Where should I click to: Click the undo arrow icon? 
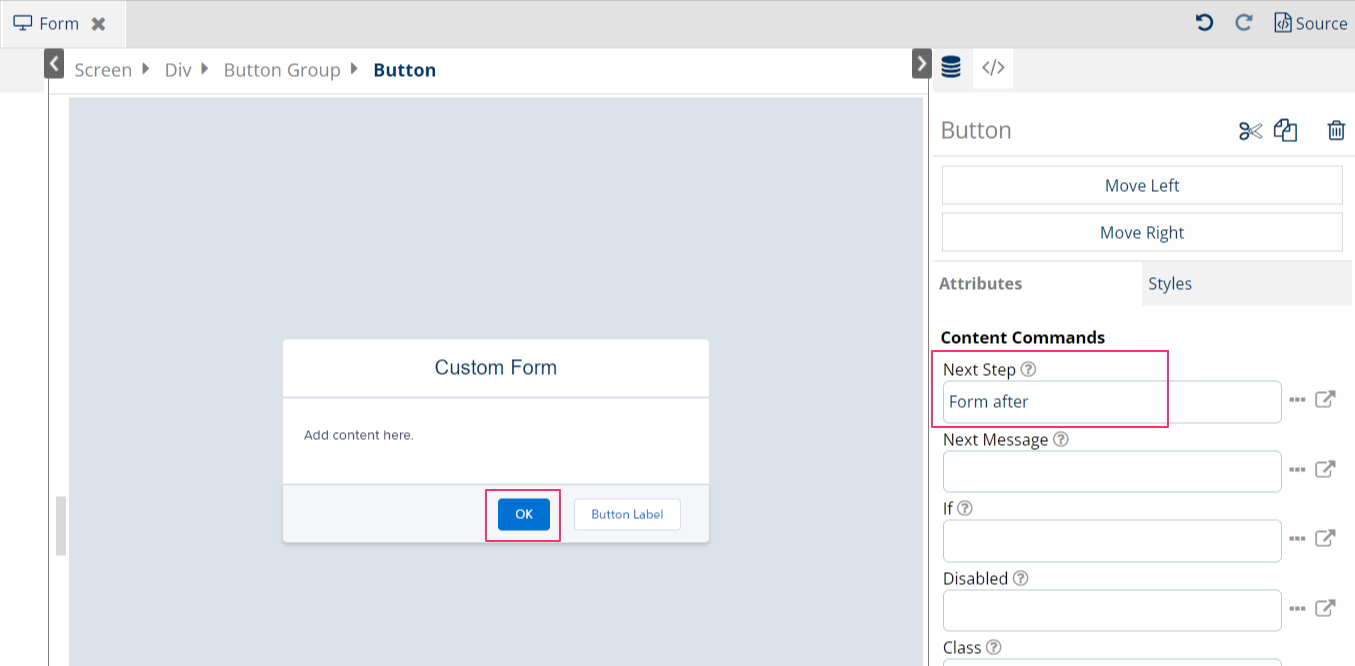(x=1204, y=22)
